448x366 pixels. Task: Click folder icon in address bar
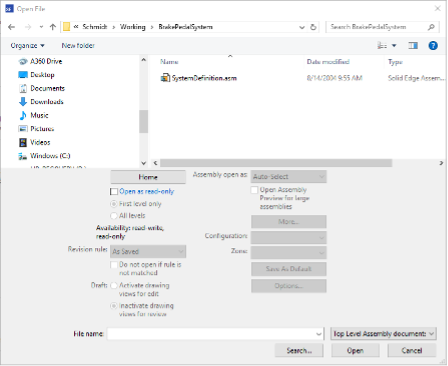[66, 27]
